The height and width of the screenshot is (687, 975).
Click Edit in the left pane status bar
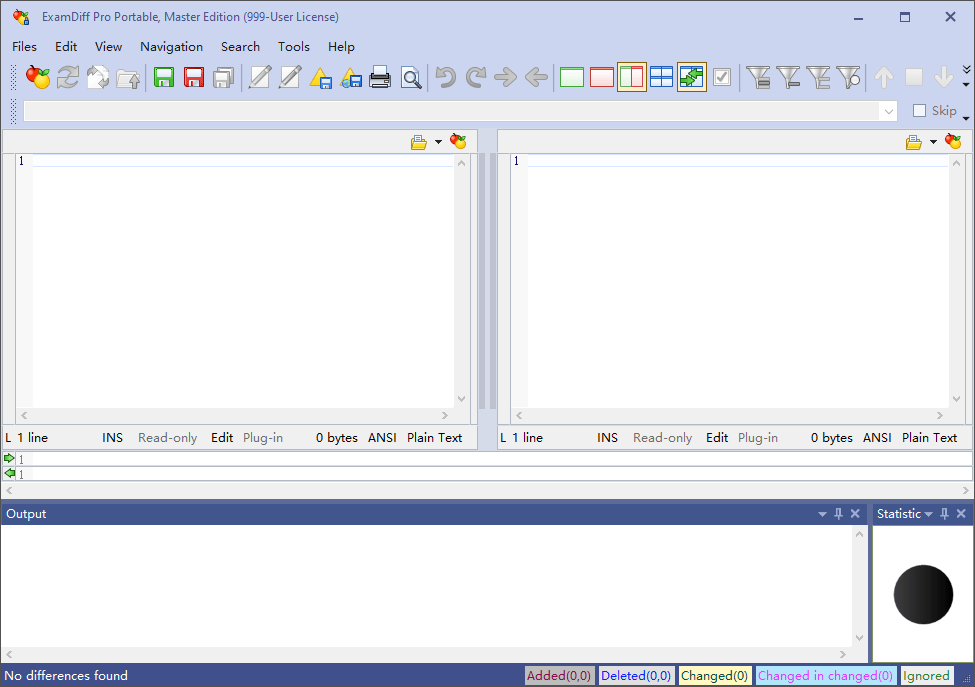(x=222, y=437)
